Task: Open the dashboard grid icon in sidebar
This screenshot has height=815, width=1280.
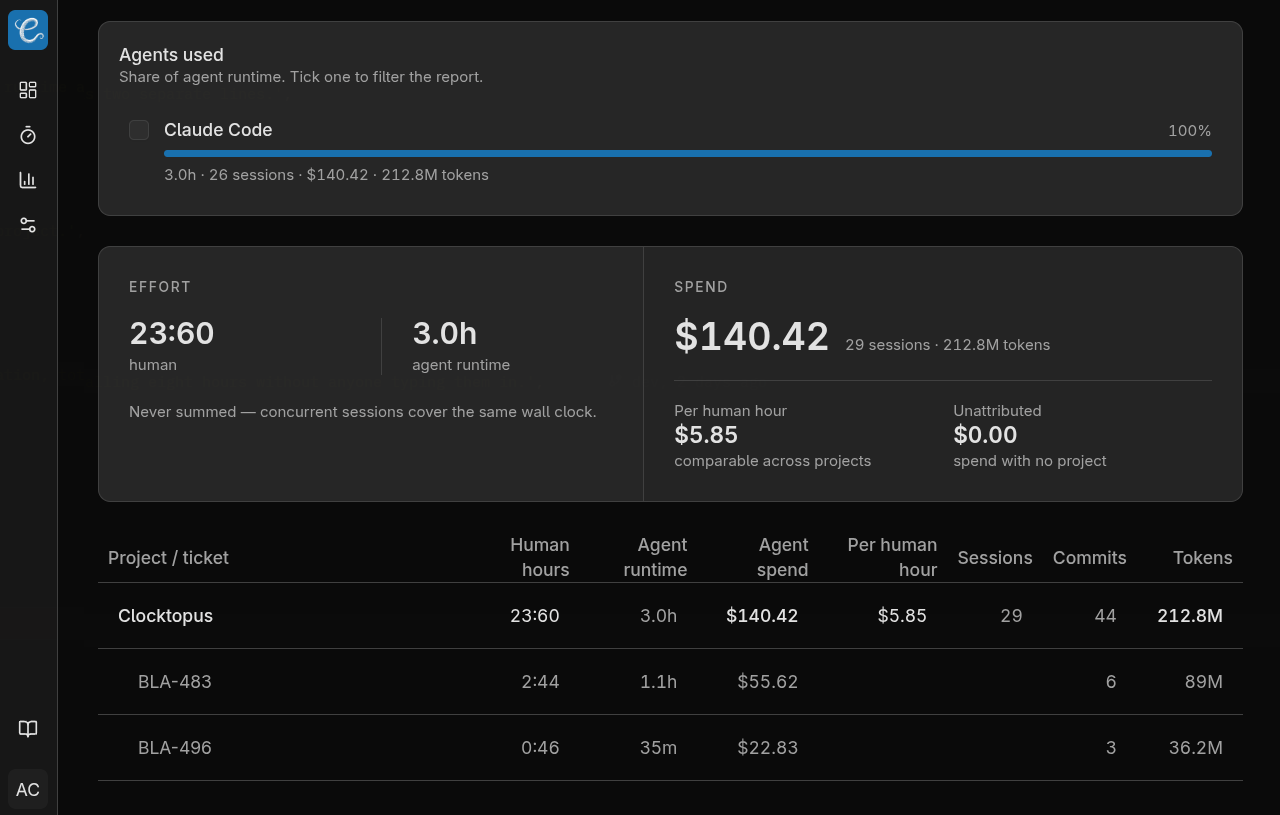Action: pyautogui.click(x=28, y=90)
